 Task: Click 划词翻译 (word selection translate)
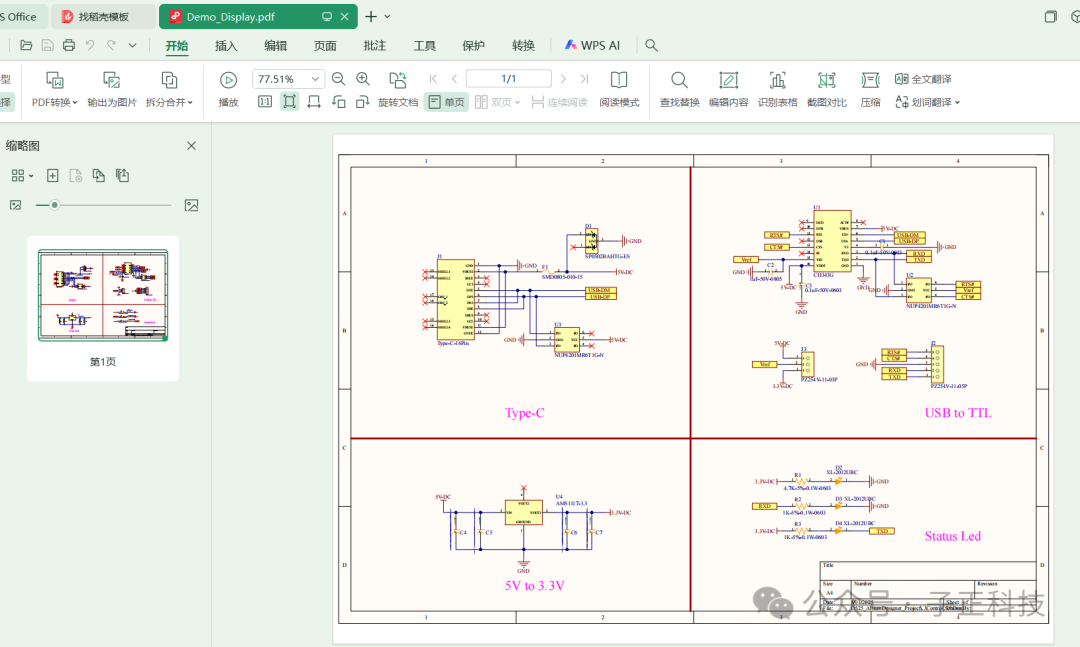pos(923,102)
